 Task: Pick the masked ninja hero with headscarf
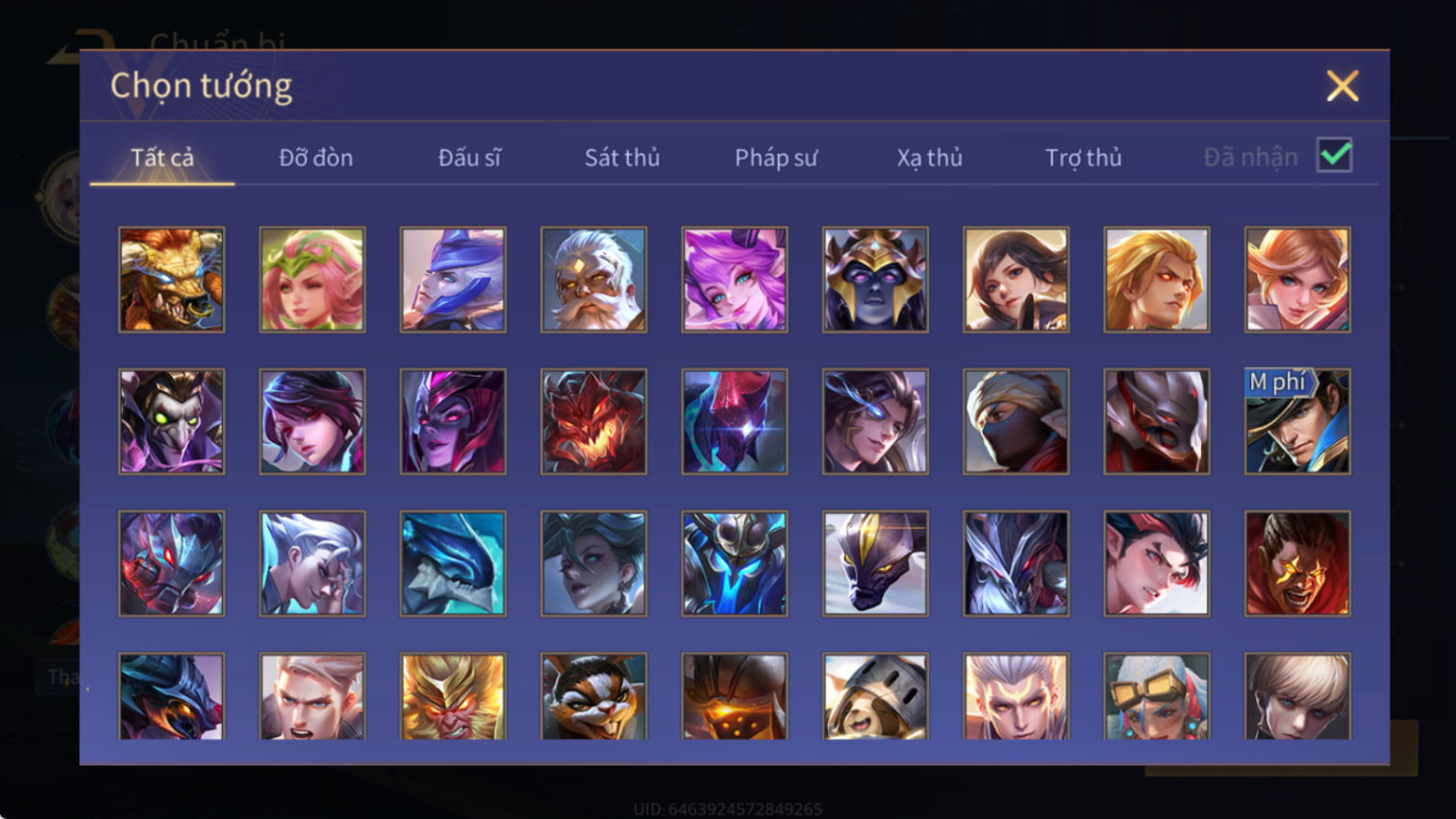1016,422
